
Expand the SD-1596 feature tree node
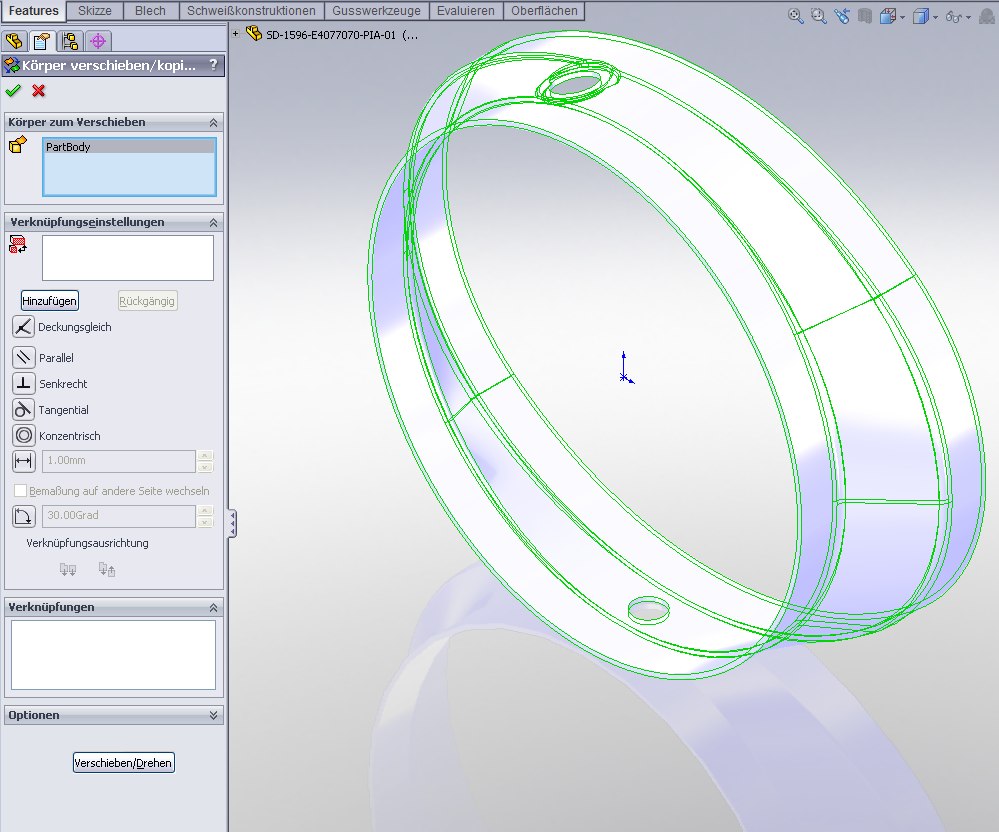(x=236, y=34)
